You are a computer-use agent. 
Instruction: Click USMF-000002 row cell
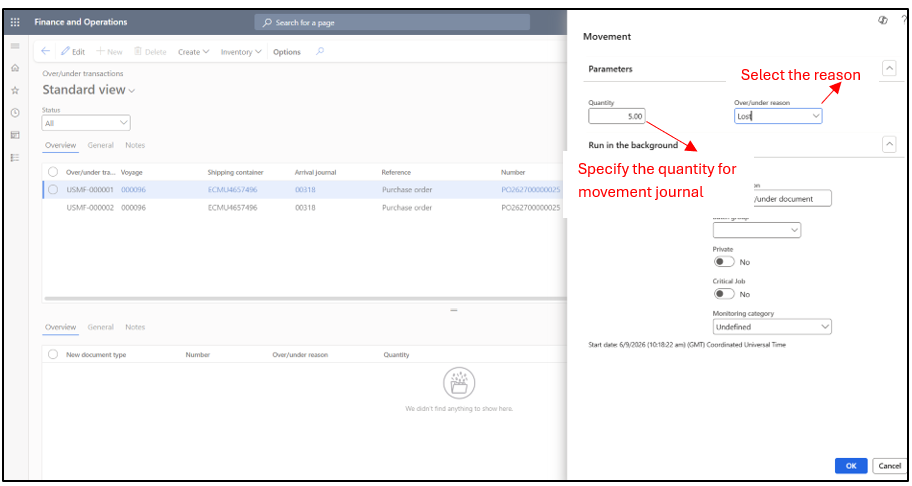click(90, 208)
